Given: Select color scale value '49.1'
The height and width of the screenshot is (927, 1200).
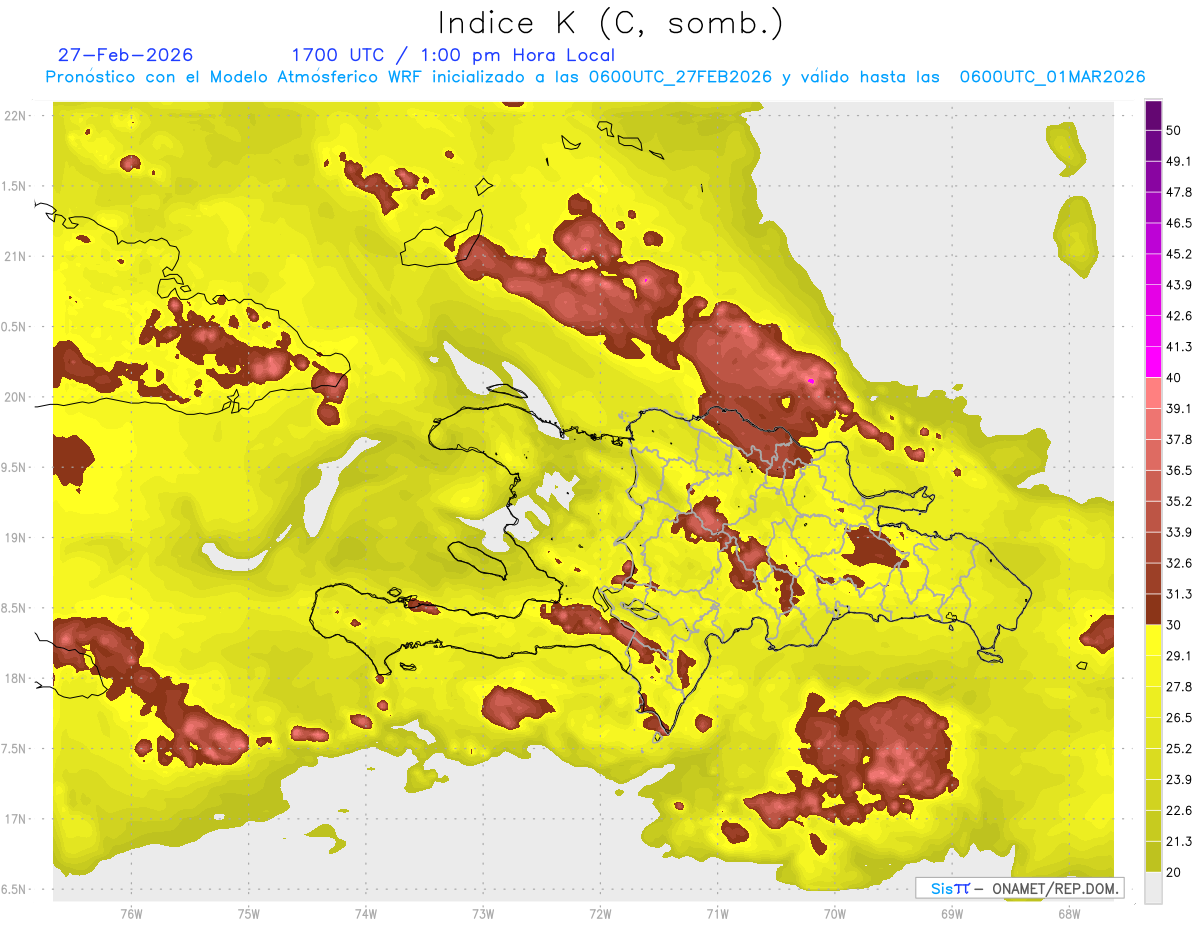Looking at the screenshot, I should 1179,161.
